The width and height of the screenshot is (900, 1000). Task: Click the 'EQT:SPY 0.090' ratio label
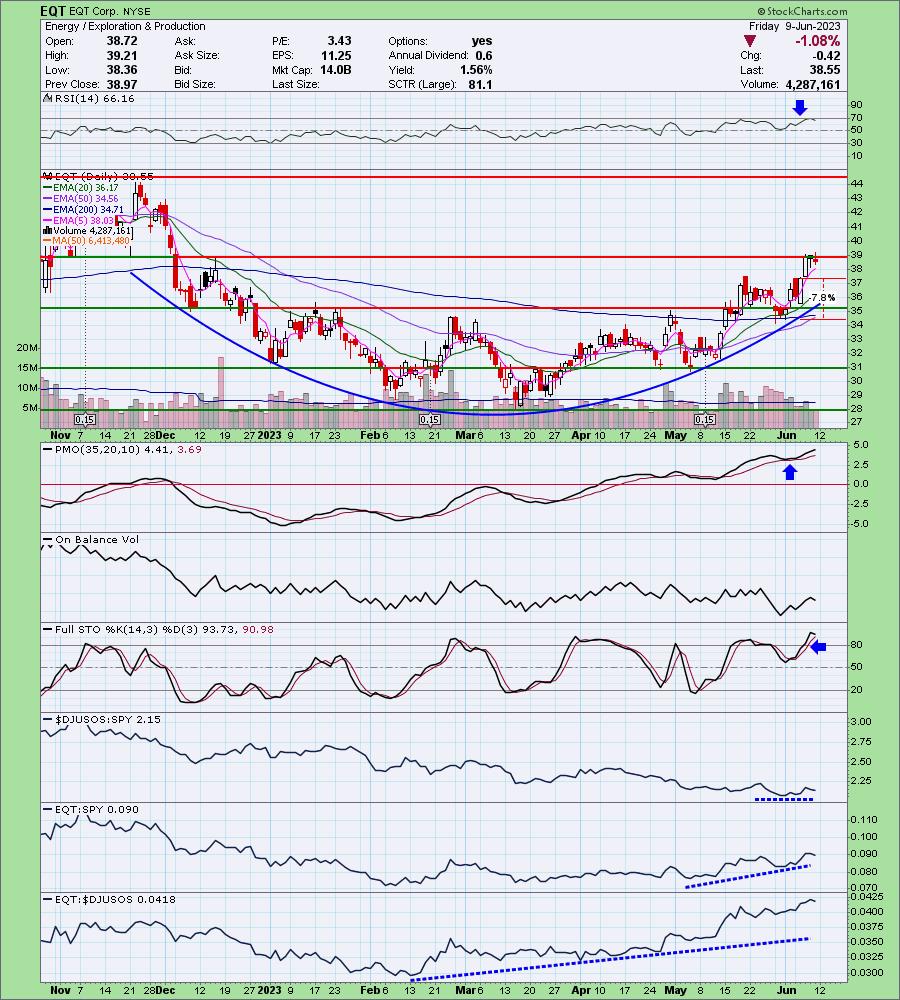96,809
